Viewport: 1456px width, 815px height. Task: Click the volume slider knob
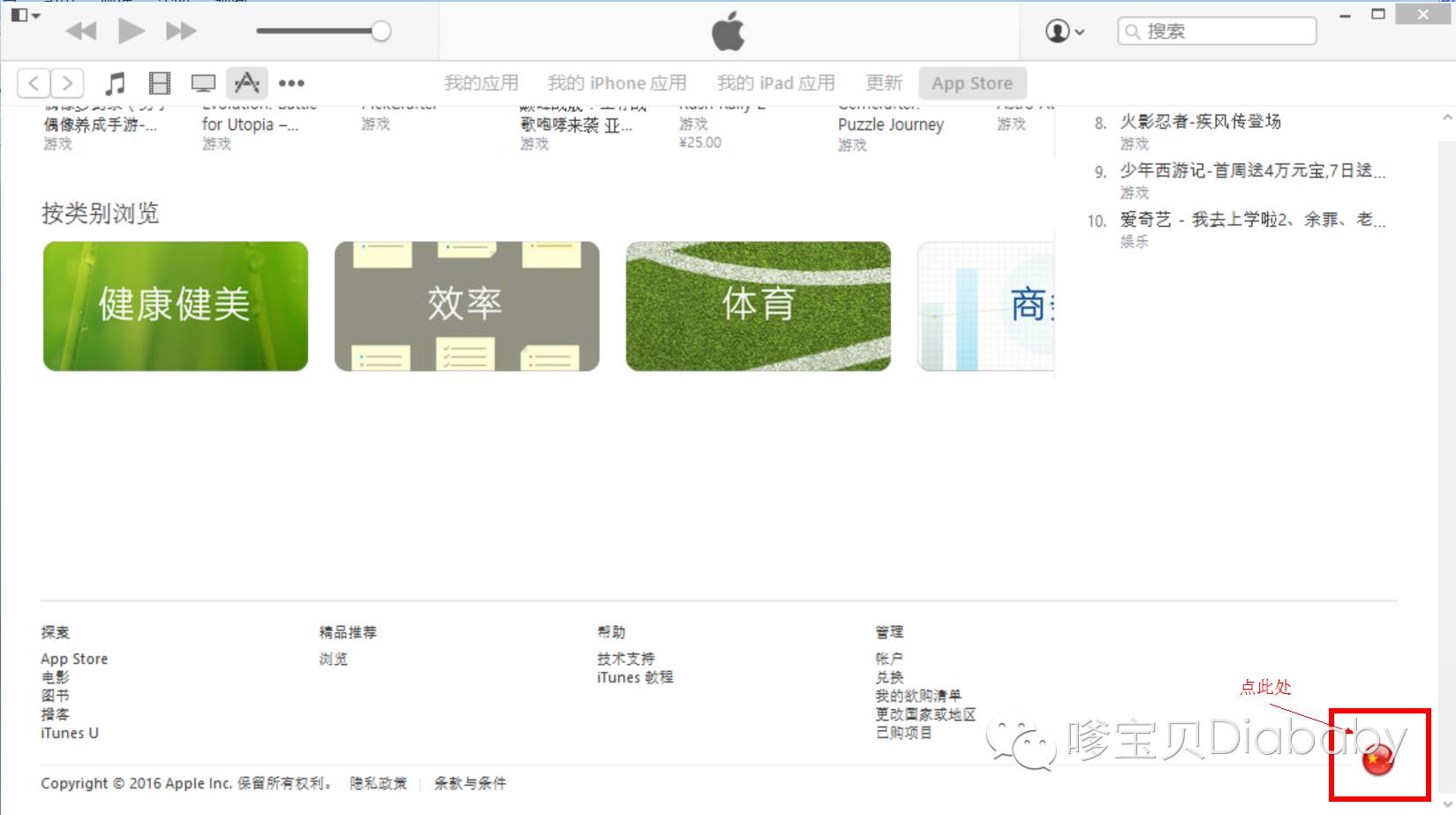(381, 31)
